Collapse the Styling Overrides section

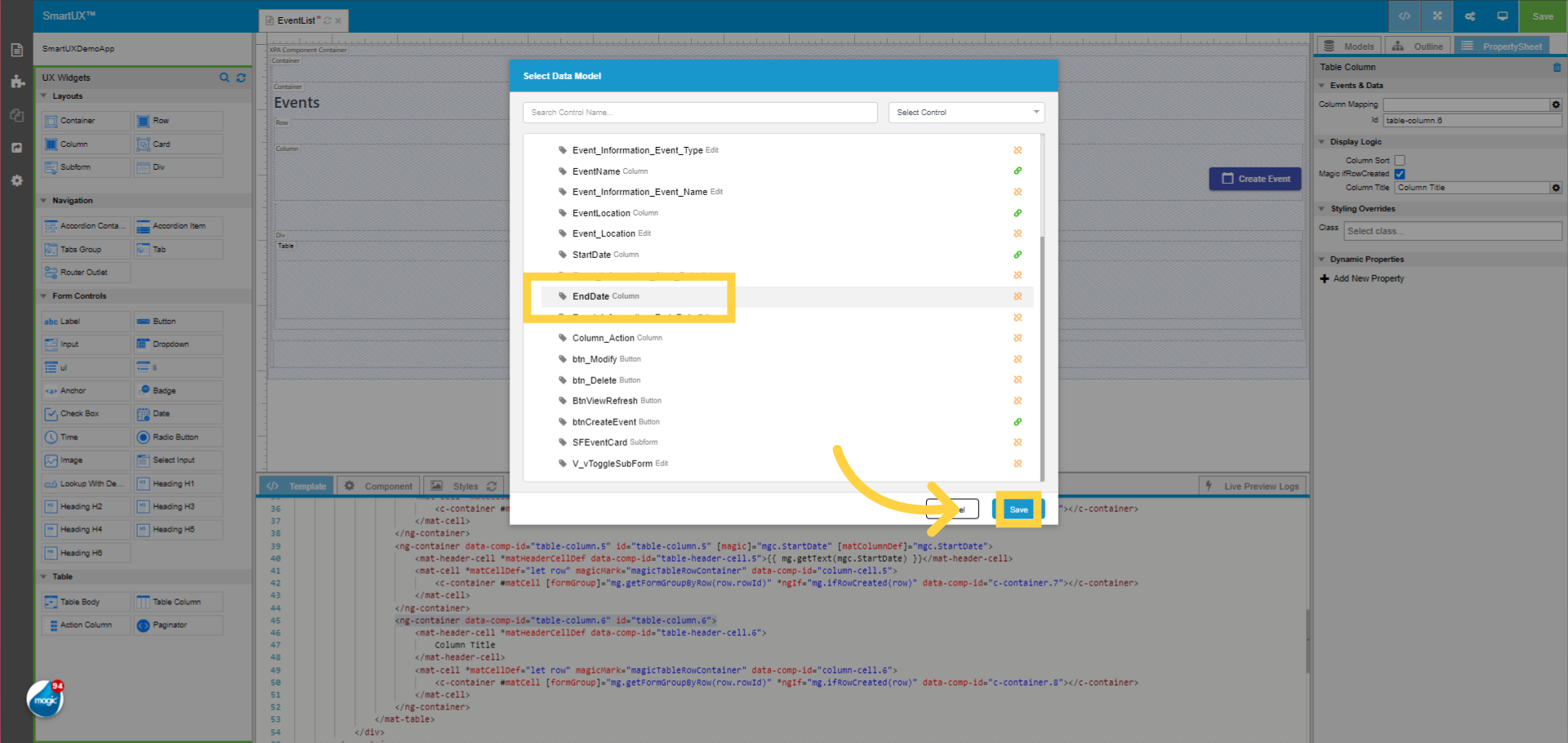1322,209
